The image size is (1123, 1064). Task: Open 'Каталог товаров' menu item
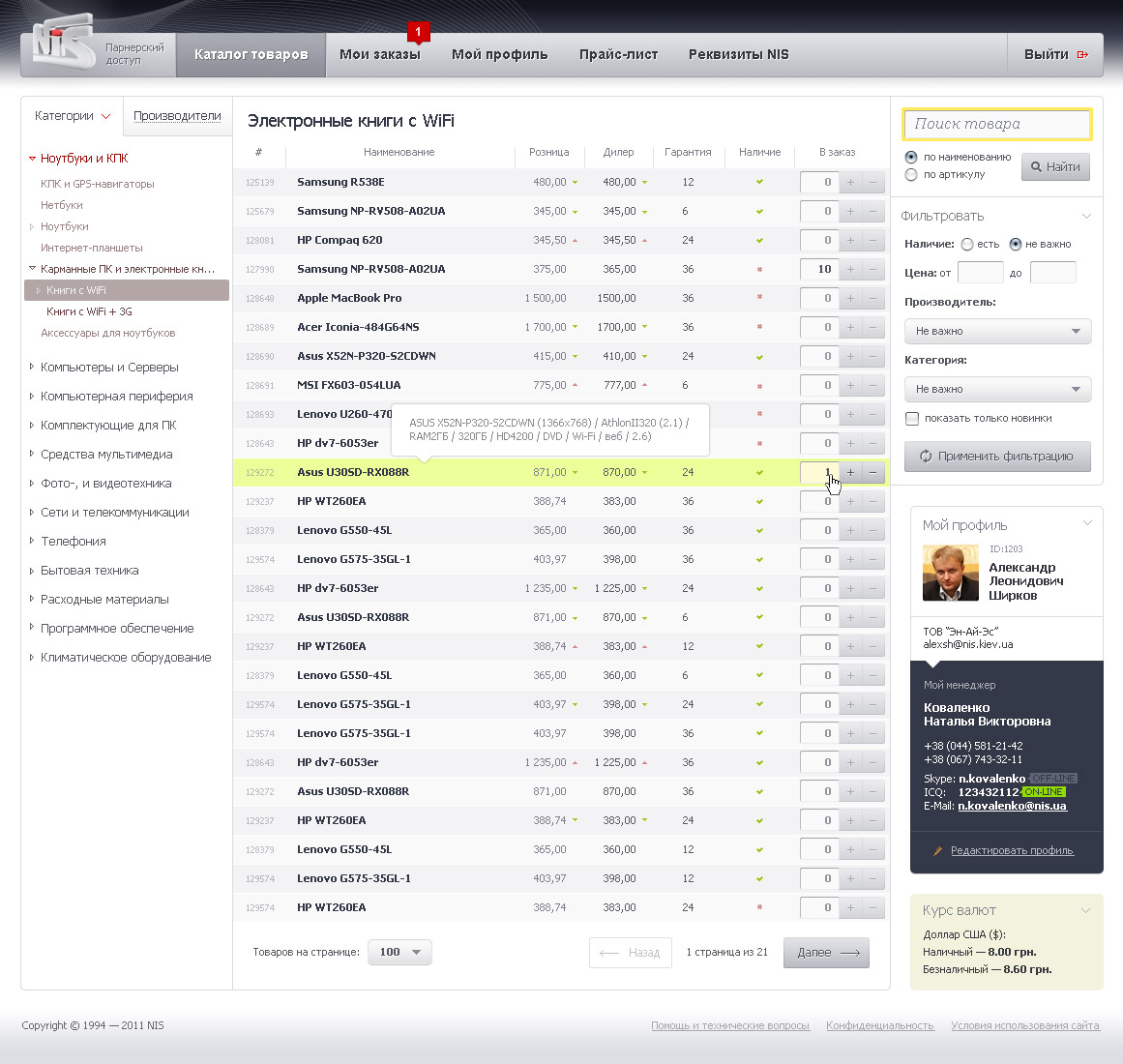click(251, 54)
